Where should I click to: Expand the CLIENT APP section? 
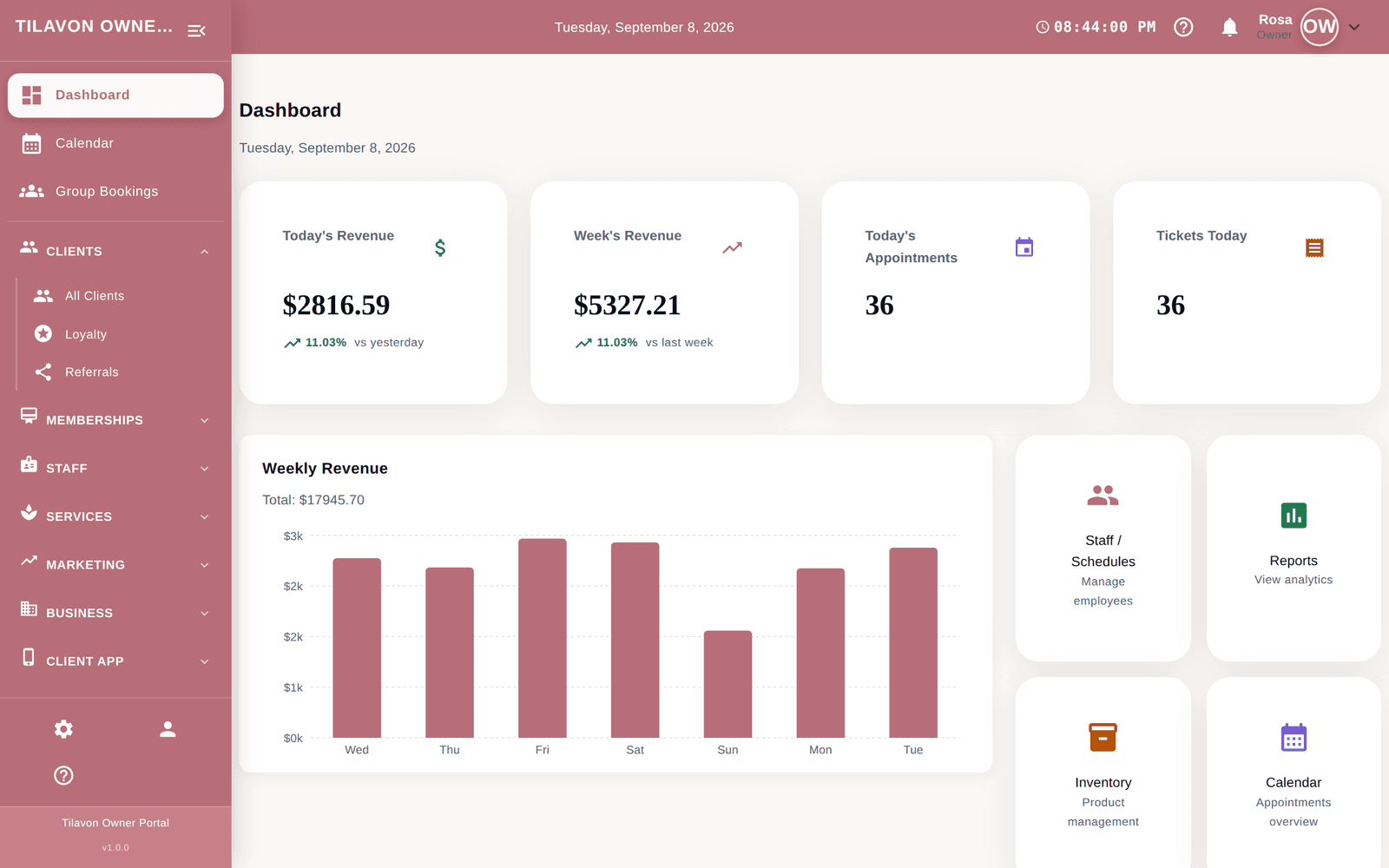[x=115, y=661]
